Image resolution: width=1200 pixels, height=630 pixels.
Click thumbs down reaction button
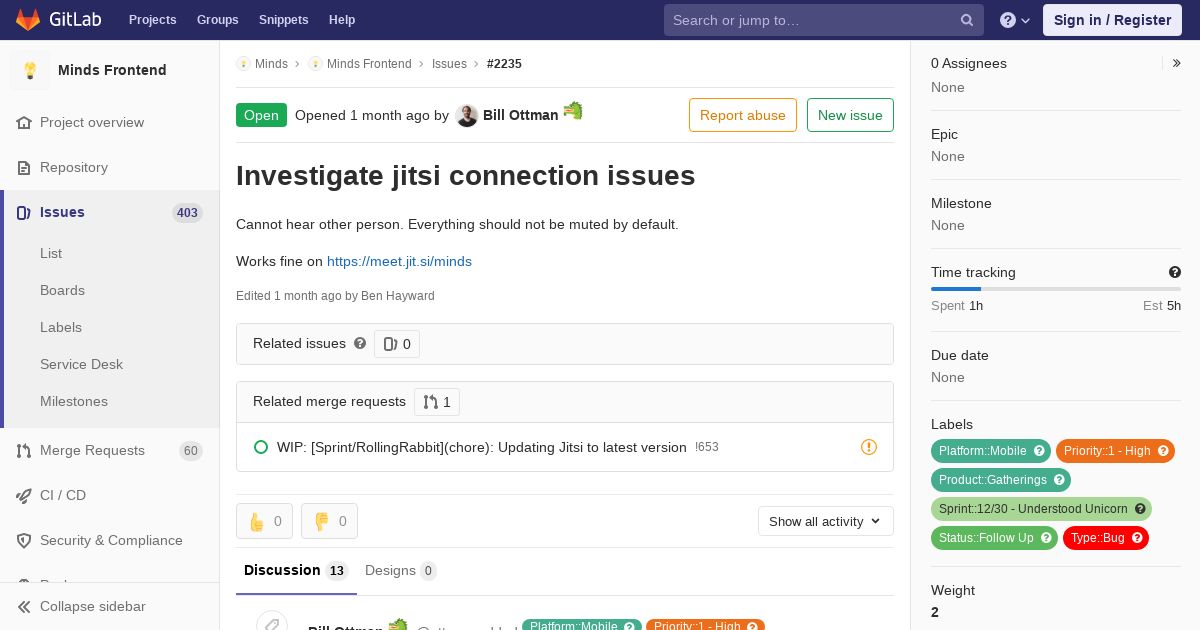point(329,521)
